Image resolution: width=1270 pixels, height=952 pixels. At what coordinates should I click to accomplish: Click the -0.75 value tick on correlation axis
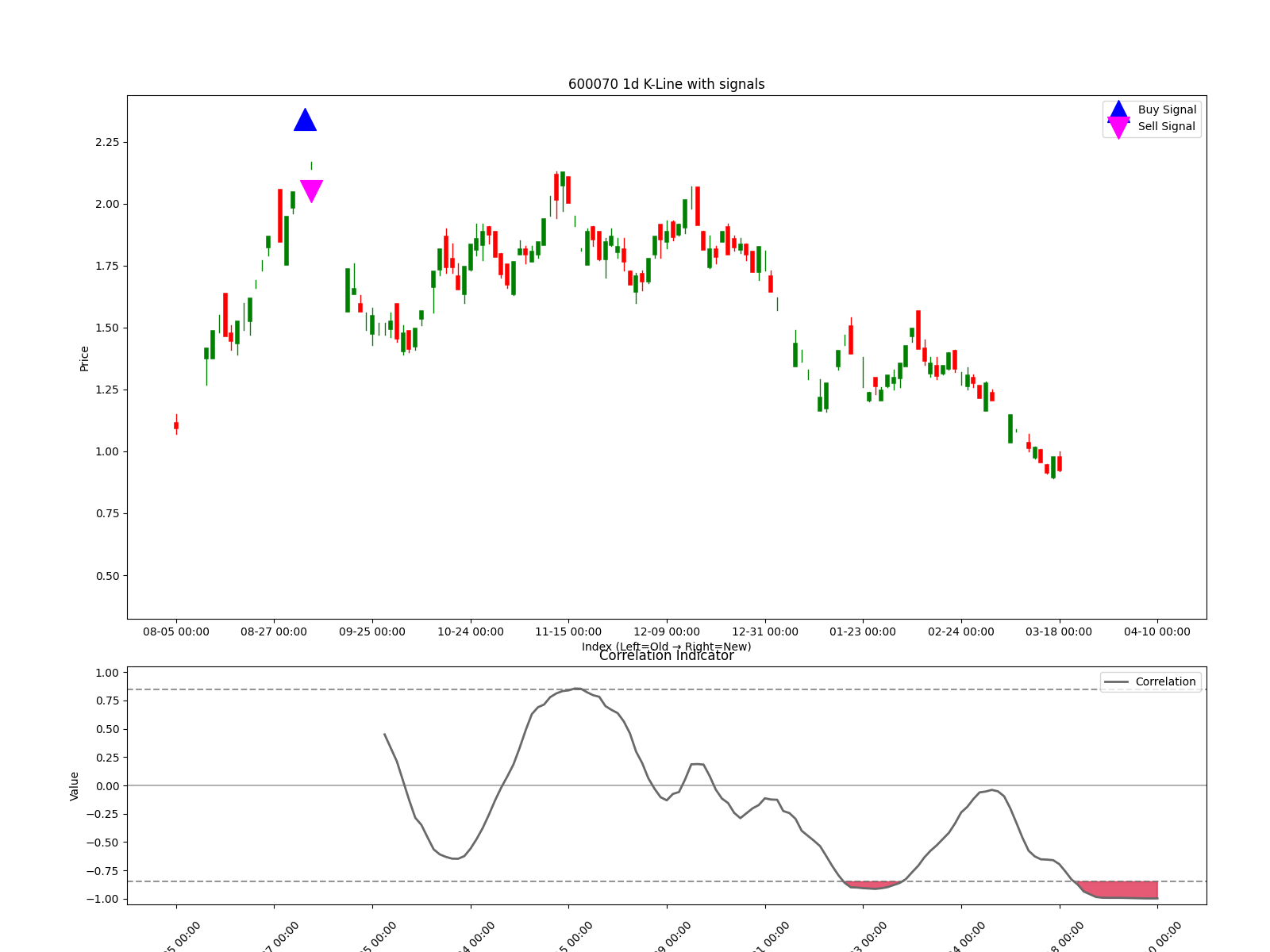103,871
